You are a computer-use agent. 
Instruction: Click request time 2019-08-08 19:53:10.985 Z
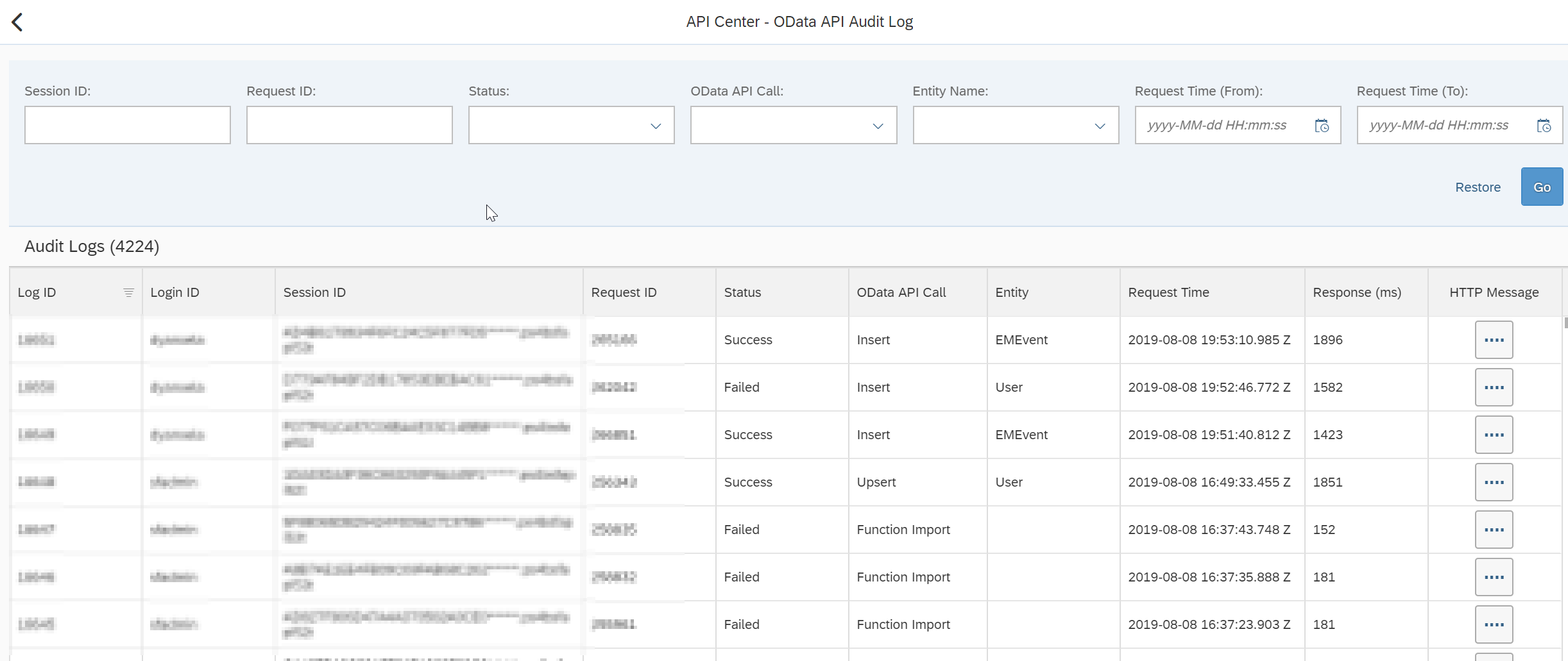(1209, 340)
